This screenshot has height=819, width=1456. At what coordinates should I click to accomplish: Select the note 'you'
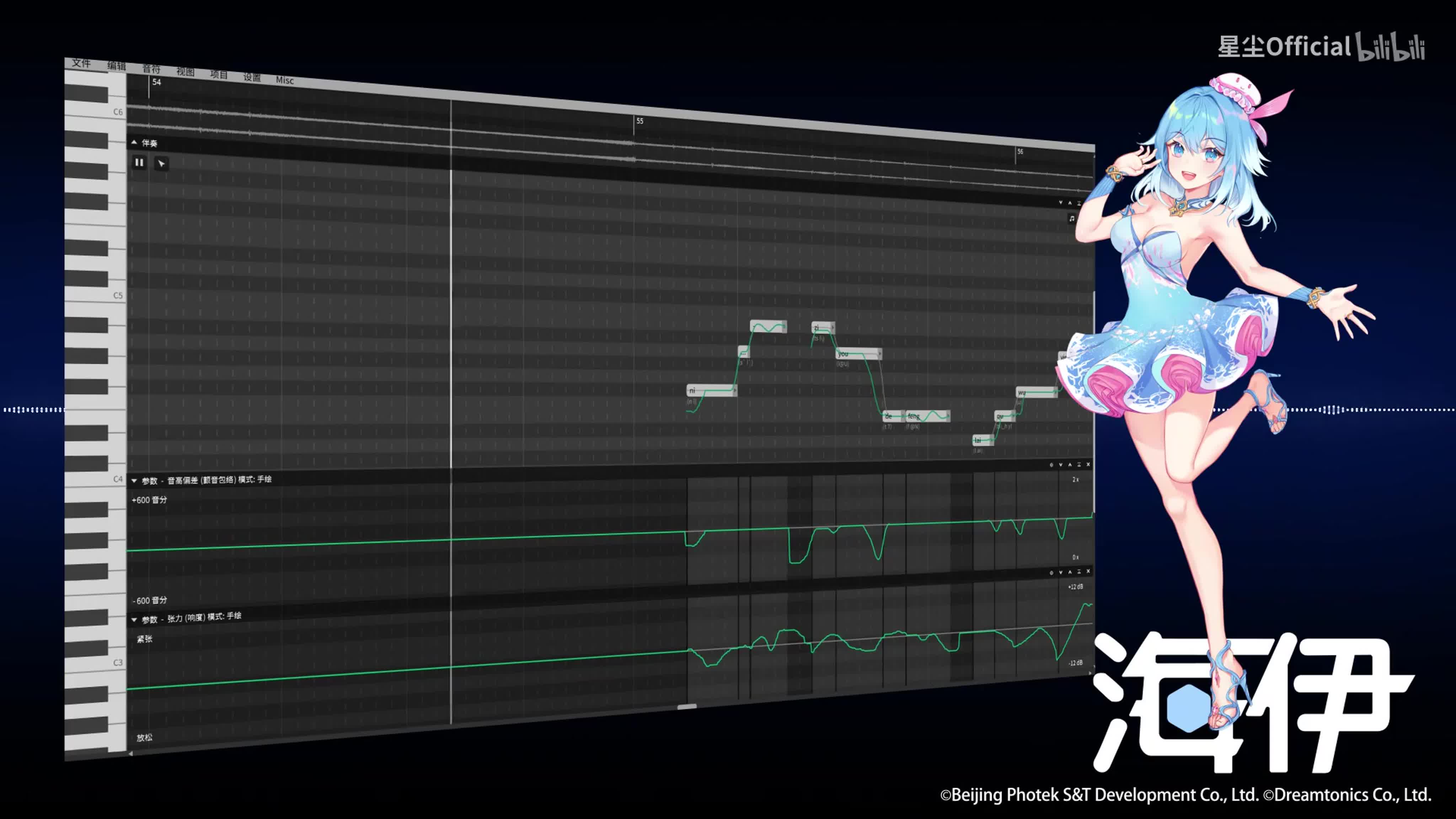[859, 354]
